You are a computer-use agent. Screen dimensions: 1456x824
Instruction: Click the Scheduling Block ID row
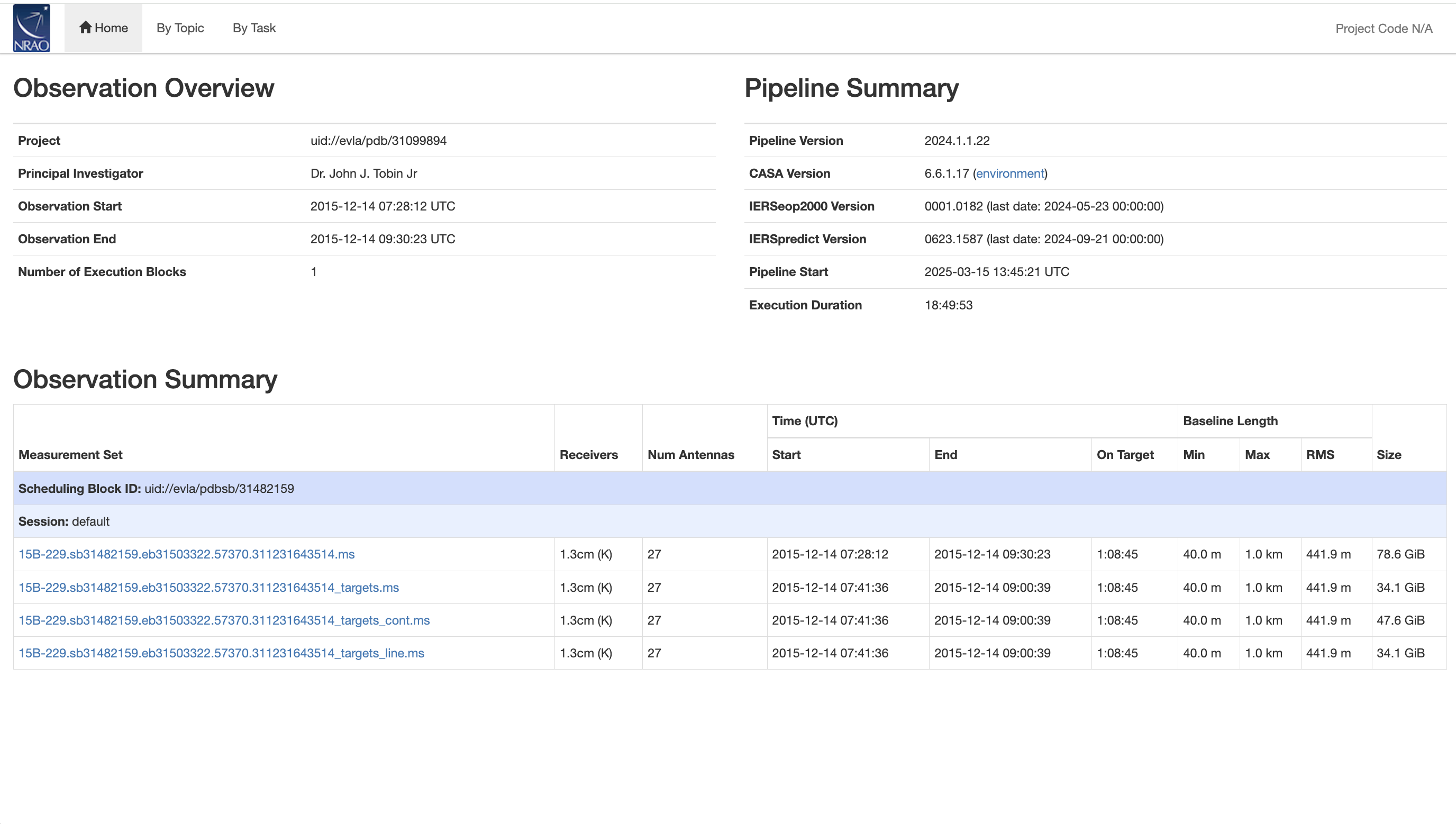[730, 488]
